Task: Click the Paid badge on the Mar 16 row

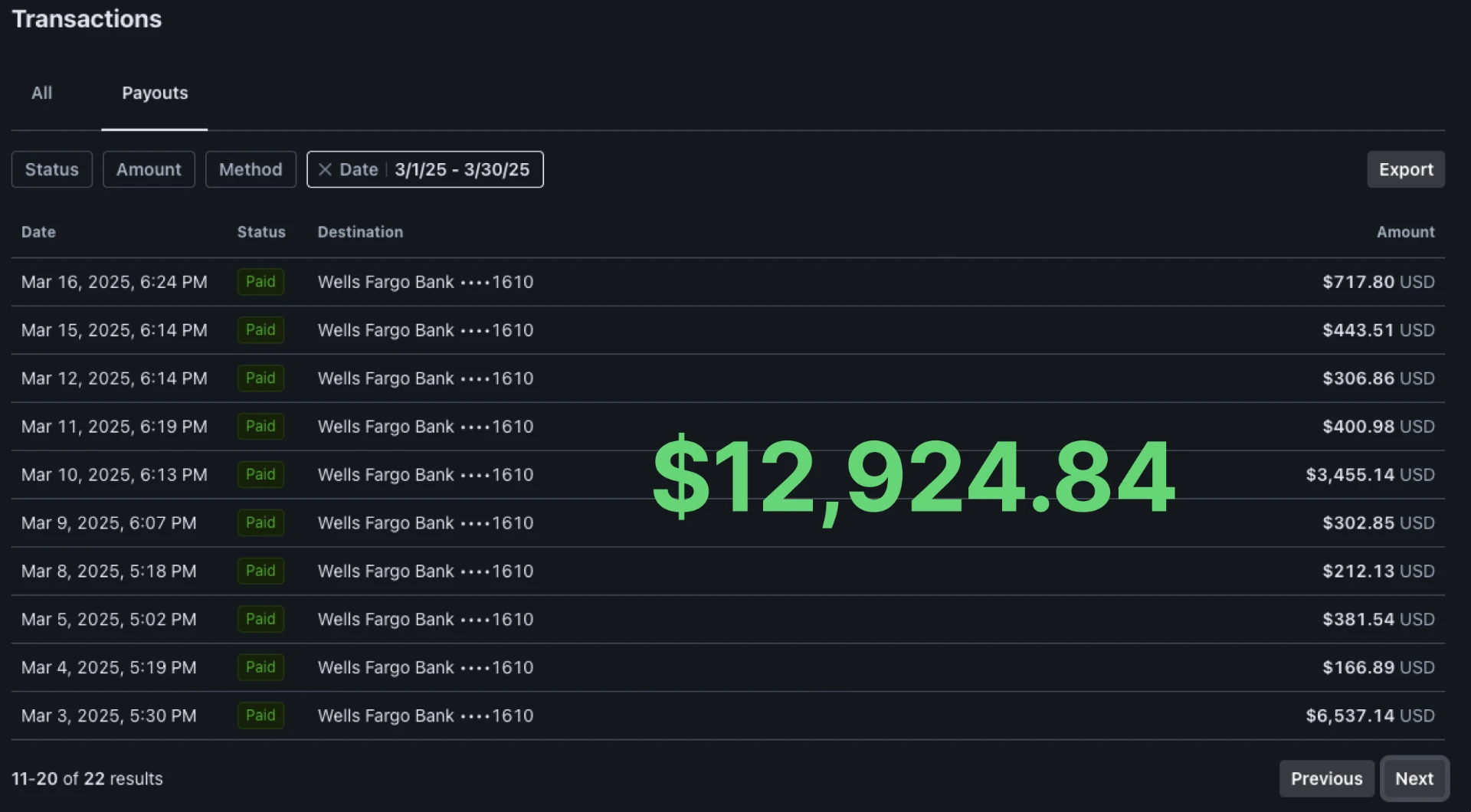Action: 260,282
